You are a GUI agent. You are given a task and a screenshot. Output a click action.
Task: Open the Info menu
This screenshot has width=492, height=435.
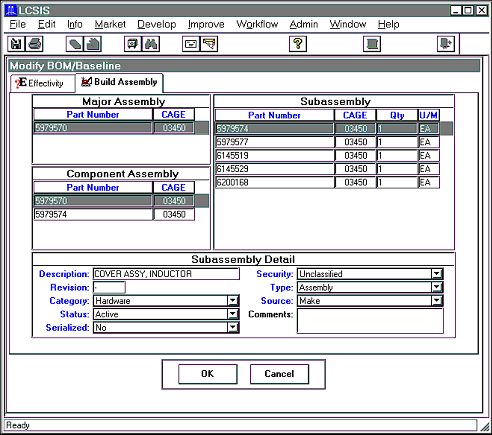click(75, 24)
